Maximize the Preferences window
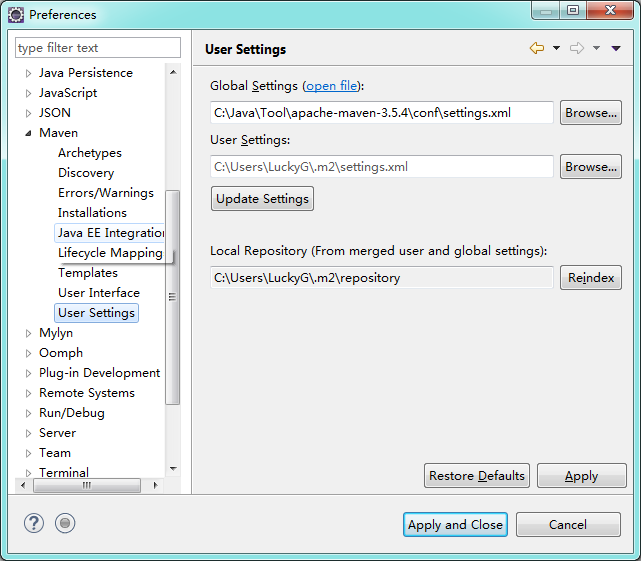641x561 pixels. [x=573, y=10]
